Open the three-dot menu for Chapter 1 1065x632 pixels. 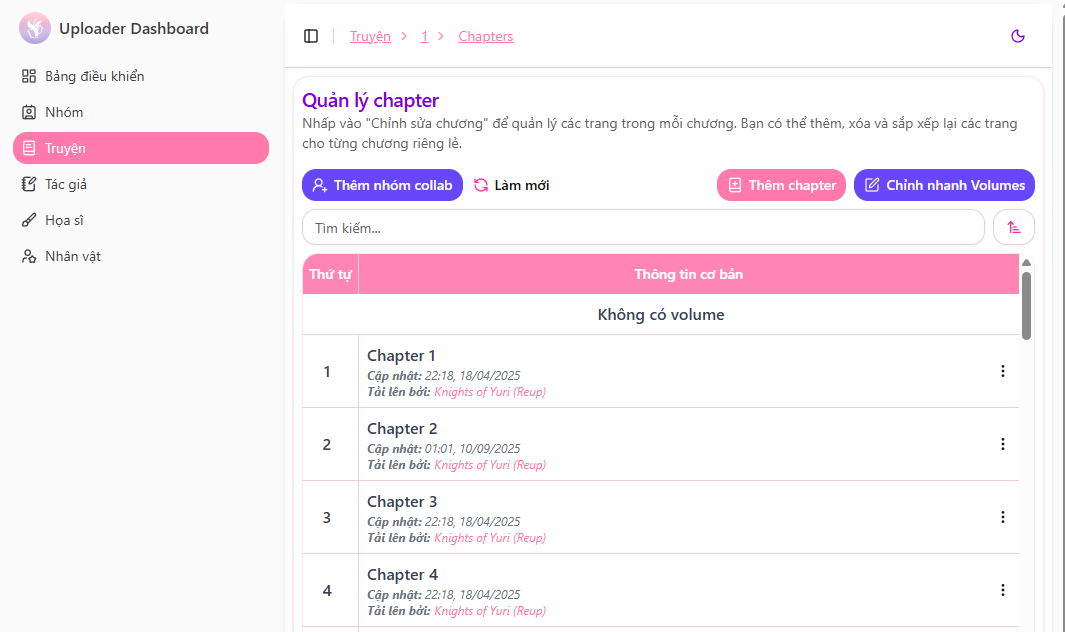coord(1003,371)
